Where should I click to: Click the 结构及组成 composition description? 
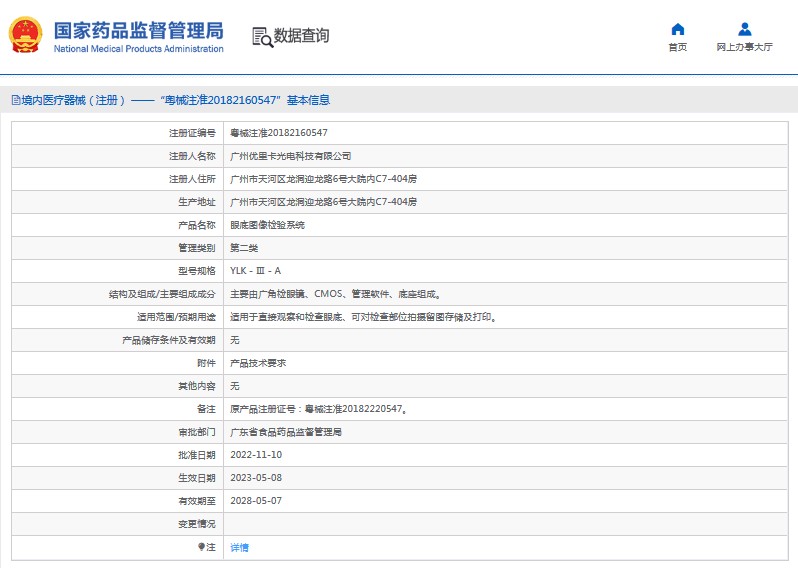point(335,294)
